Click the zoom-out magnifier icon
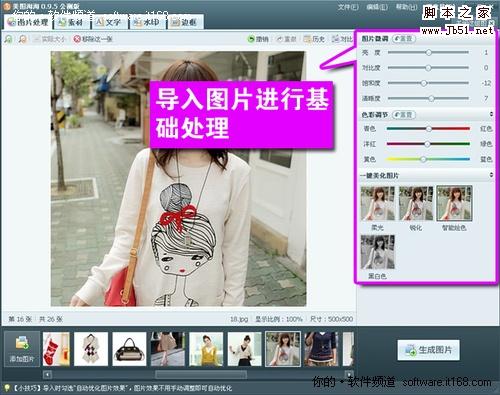Screen dimensions: 500x395 tap(23, 39)
